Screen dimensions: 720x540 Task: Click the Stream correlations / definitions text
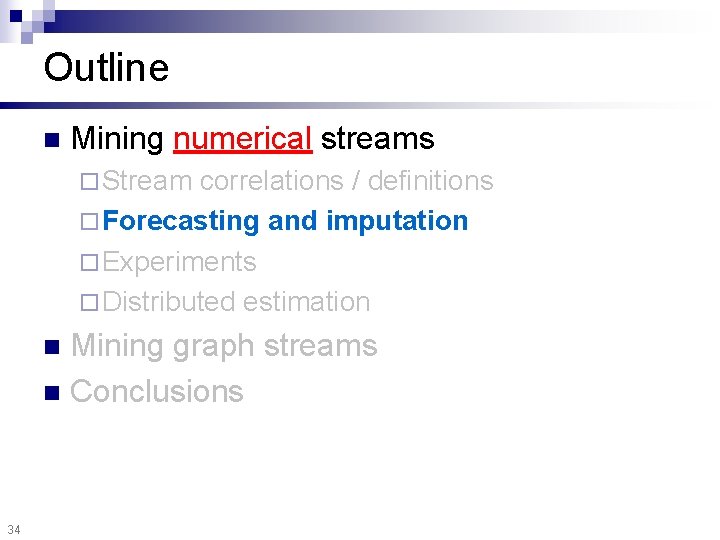click(x=298, y=180)
